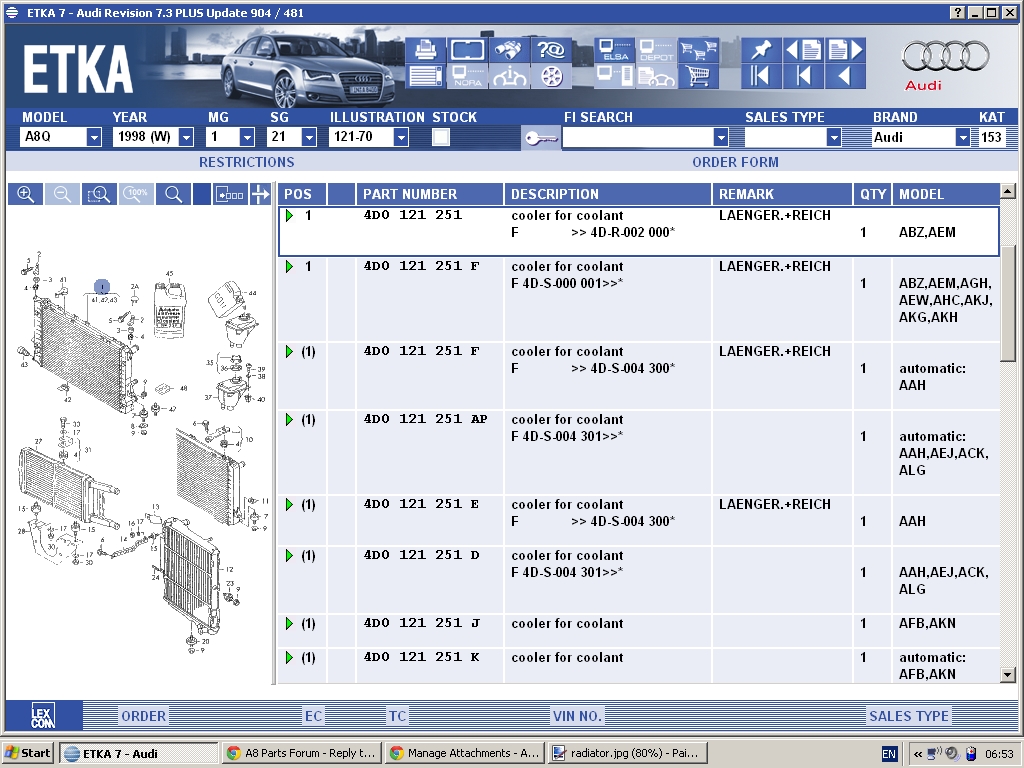
Task: Click the EC button in bottom bar
Action: click(313, 716)
